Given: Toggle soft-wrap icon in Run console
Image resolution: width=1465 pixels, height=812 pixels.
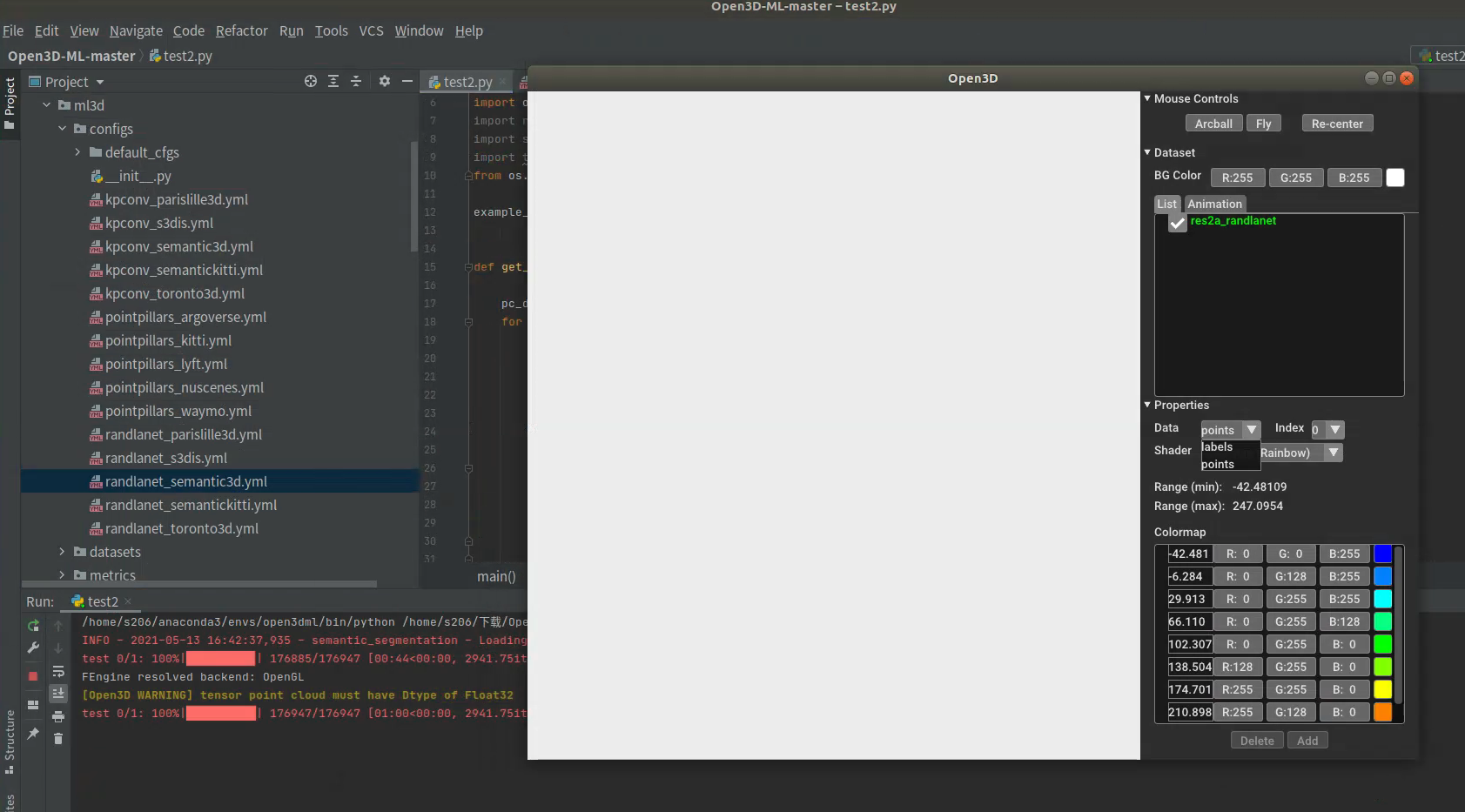Looking at the screenshot, I should pyautogui.click(x=58, y=671).
